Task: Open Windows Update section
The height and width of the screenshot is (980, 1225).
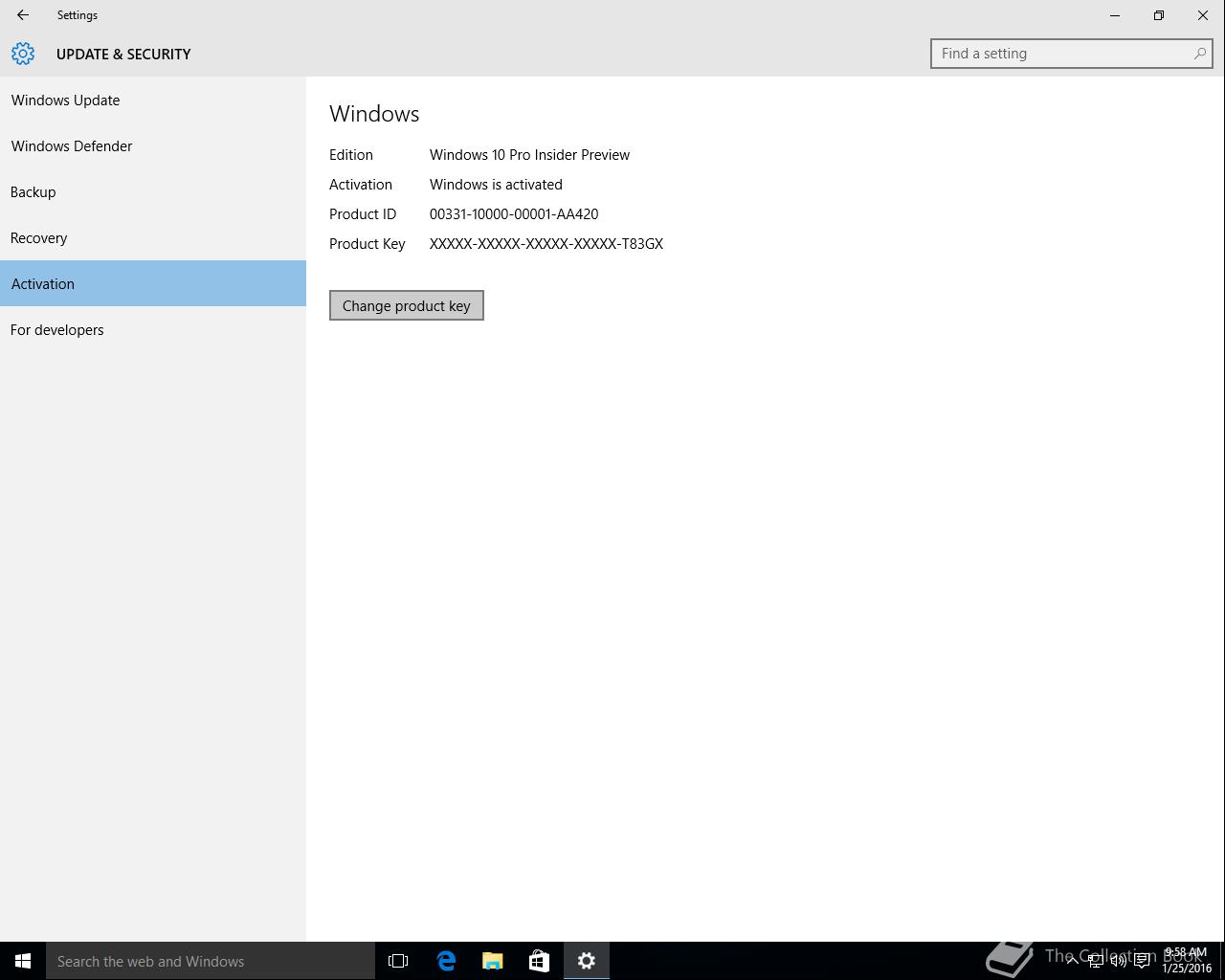Action: pyautogui.click(x=153, y=100)
